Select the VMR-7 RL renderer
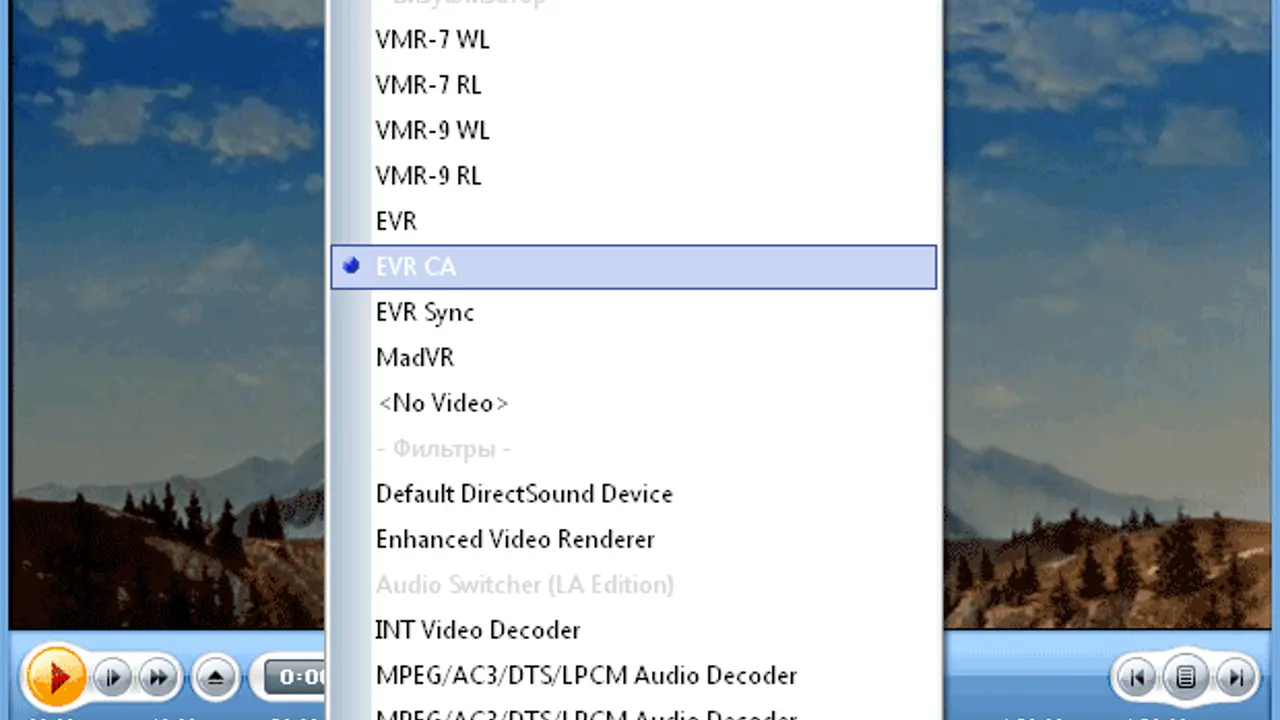 click(x=428, y=86)
